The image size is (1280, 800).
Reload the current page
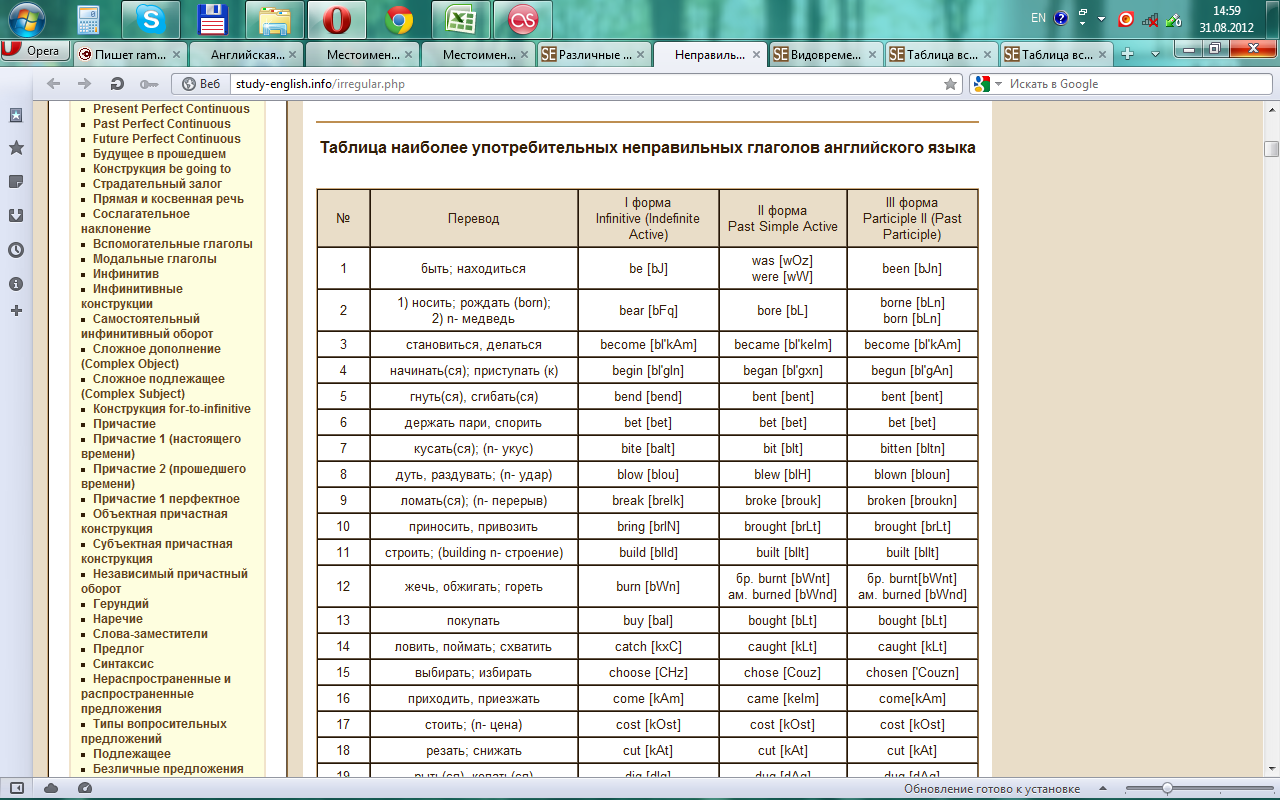[117, 84]
